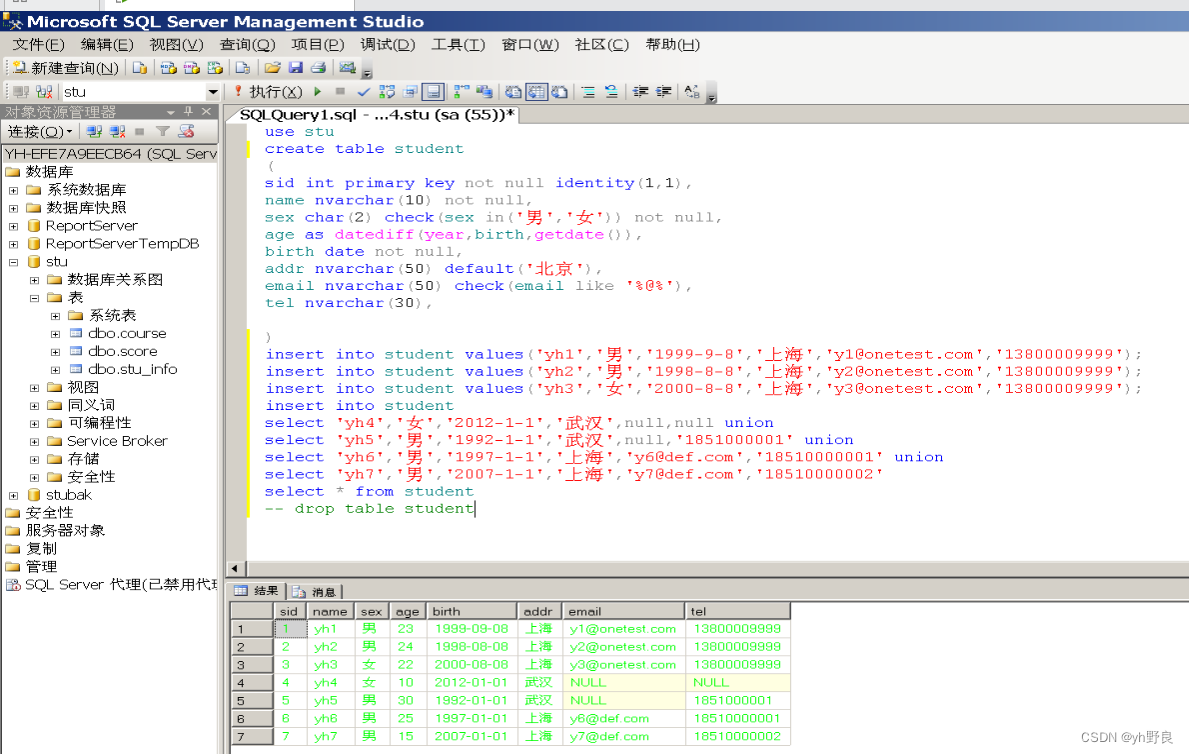Click the New Query (新建查询) button
Viewport: 1189px width, 754px height.
tap(66, 68)
